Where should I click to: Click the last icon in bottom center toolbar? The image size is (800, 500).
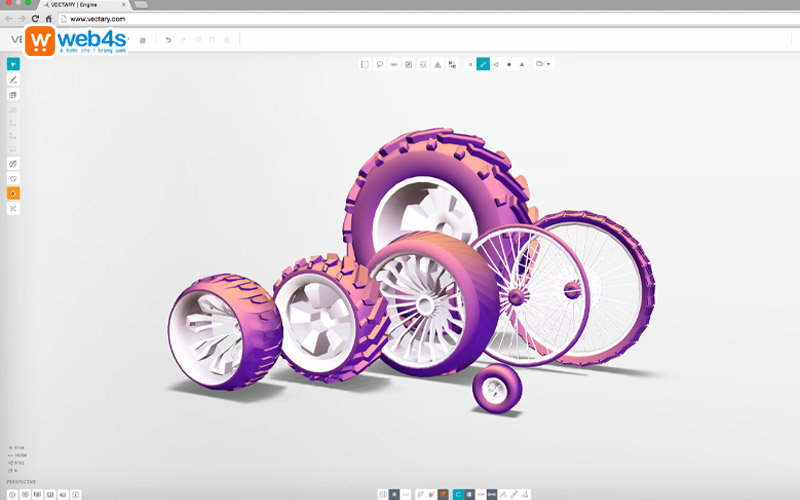[526, 494]
